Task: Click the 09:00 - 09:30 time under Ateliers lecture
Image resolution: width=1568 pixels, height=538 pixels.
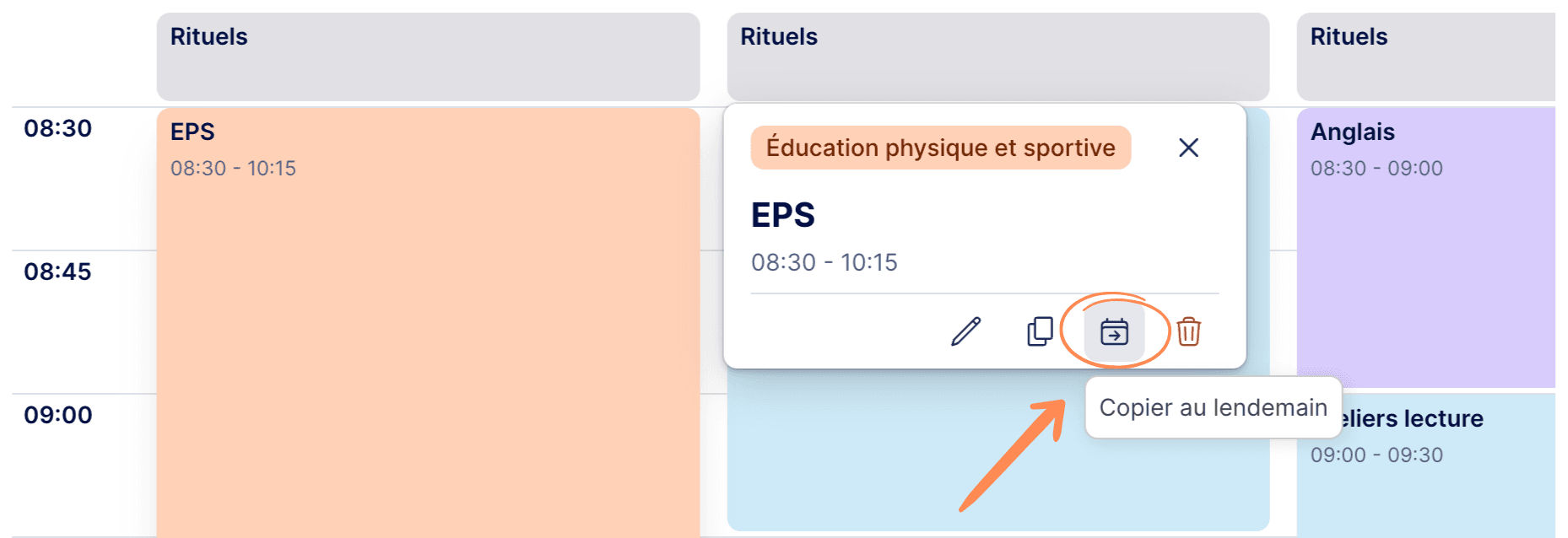Action: pos(1376,455)
